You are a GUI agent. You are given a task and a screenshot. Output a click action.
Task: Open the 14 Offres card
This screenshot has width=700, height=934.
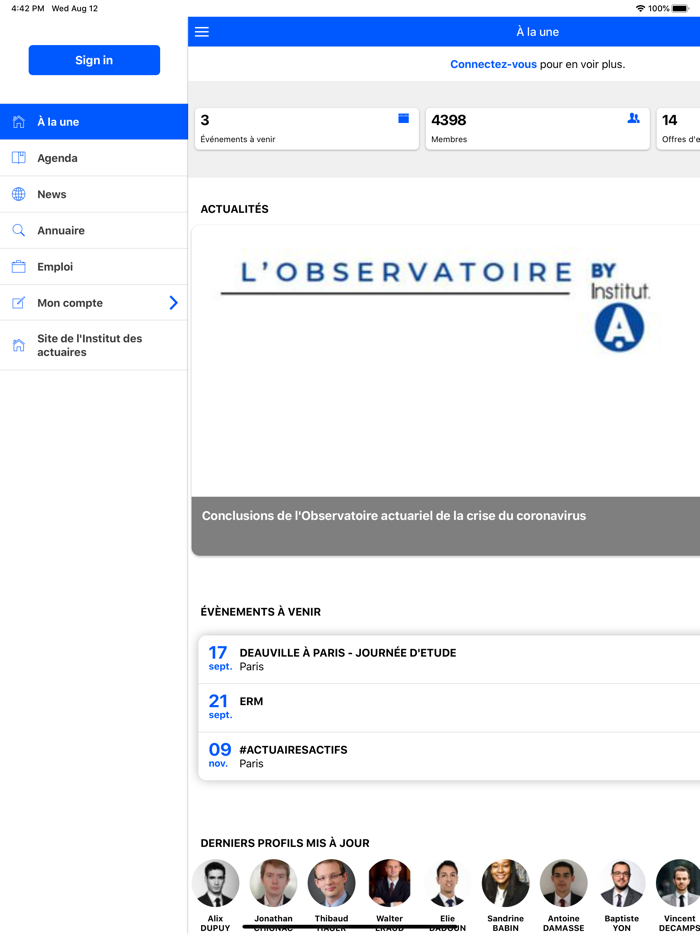coord(678,129)
